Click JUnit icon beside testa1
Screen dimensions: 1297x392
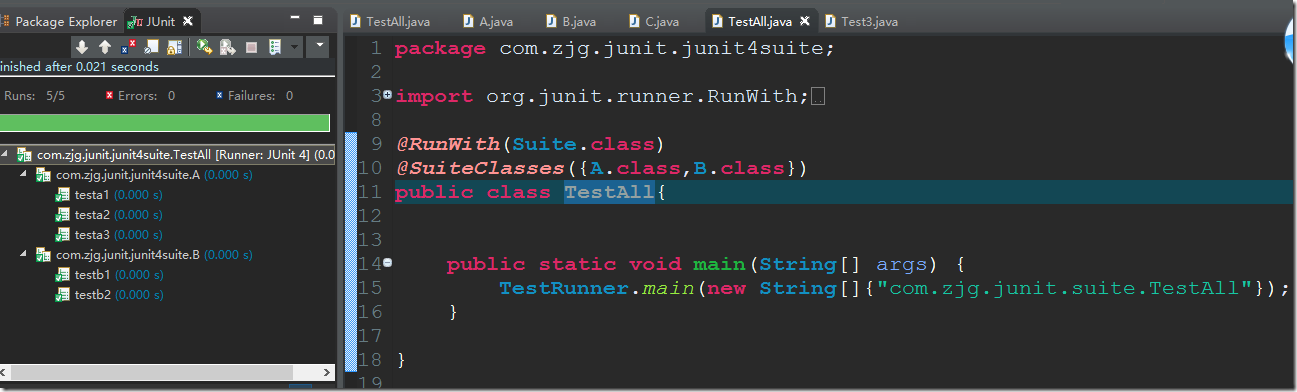[x=63, y=194]
